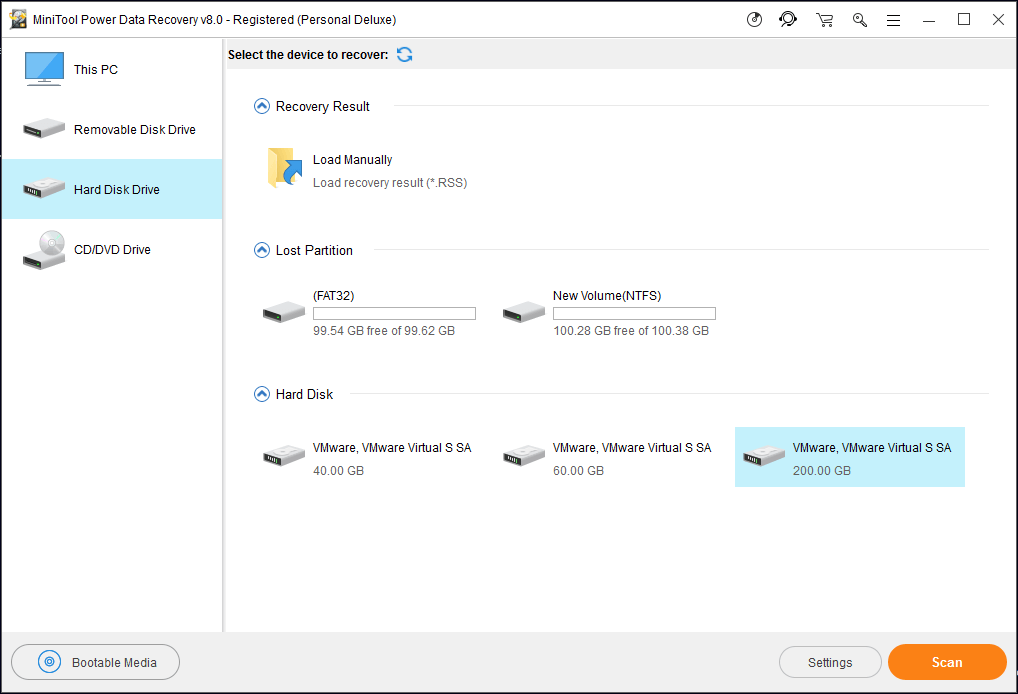Select the 40.00 GB VMware virtual disk
The width and height of the screenshot is (1018, 694).
(x=370, y=457)
